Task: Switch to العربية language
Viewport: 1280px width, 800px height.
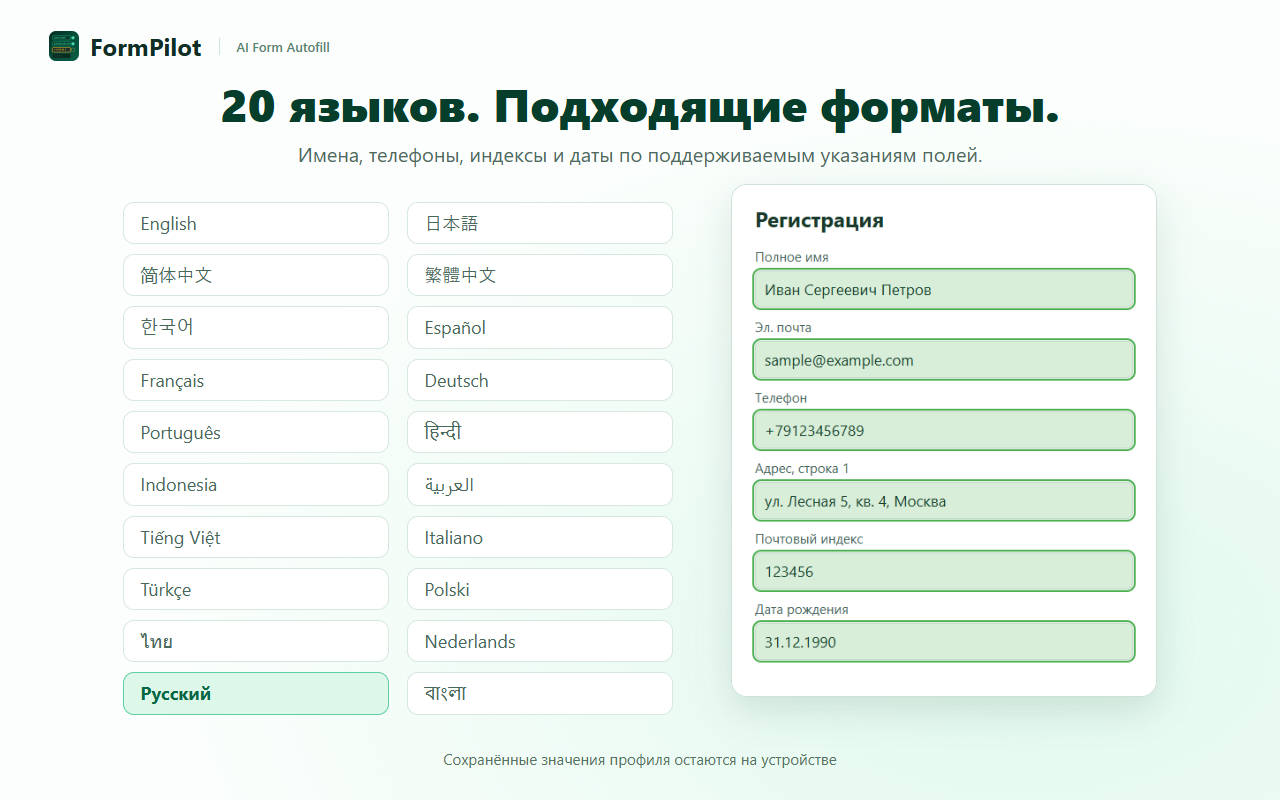Action: (x=540, y=484)
